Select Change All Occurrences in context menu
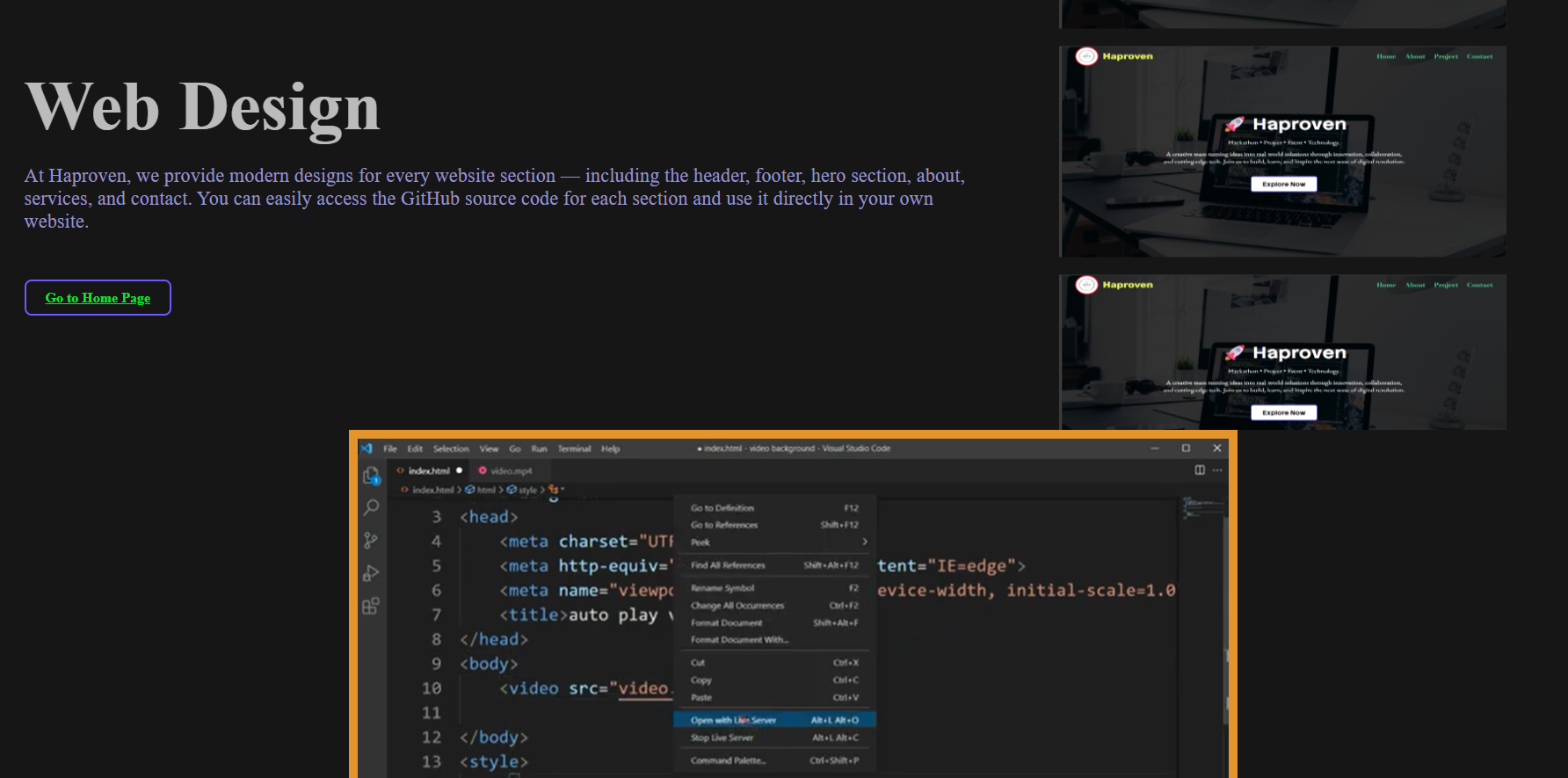Screen dimensions: 1568x778 click(x=775, y=606)
